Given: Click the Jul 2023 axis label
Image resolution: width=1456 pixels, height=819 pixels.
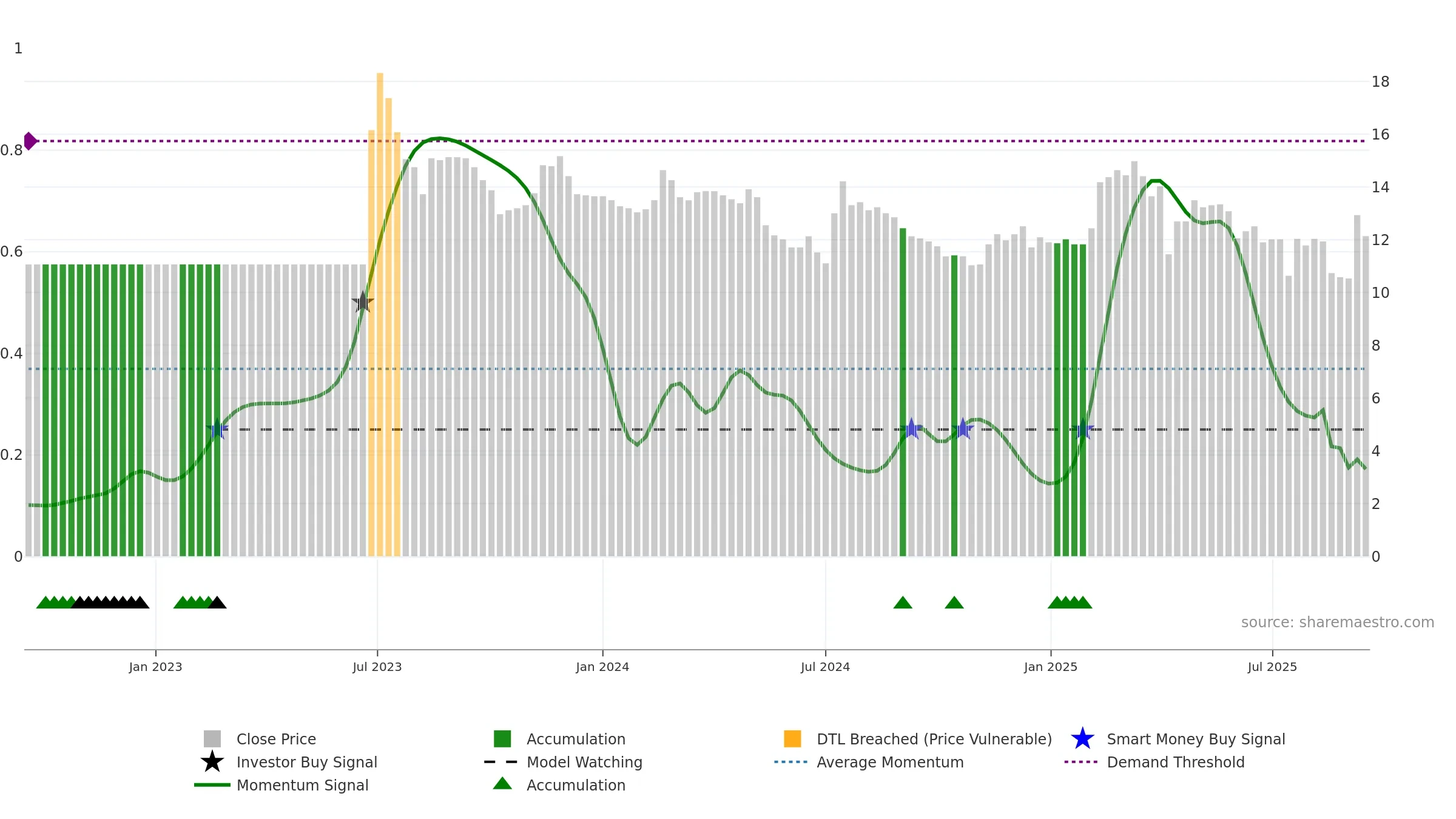Looking at the screenshot, I should (x=377, y=667).
